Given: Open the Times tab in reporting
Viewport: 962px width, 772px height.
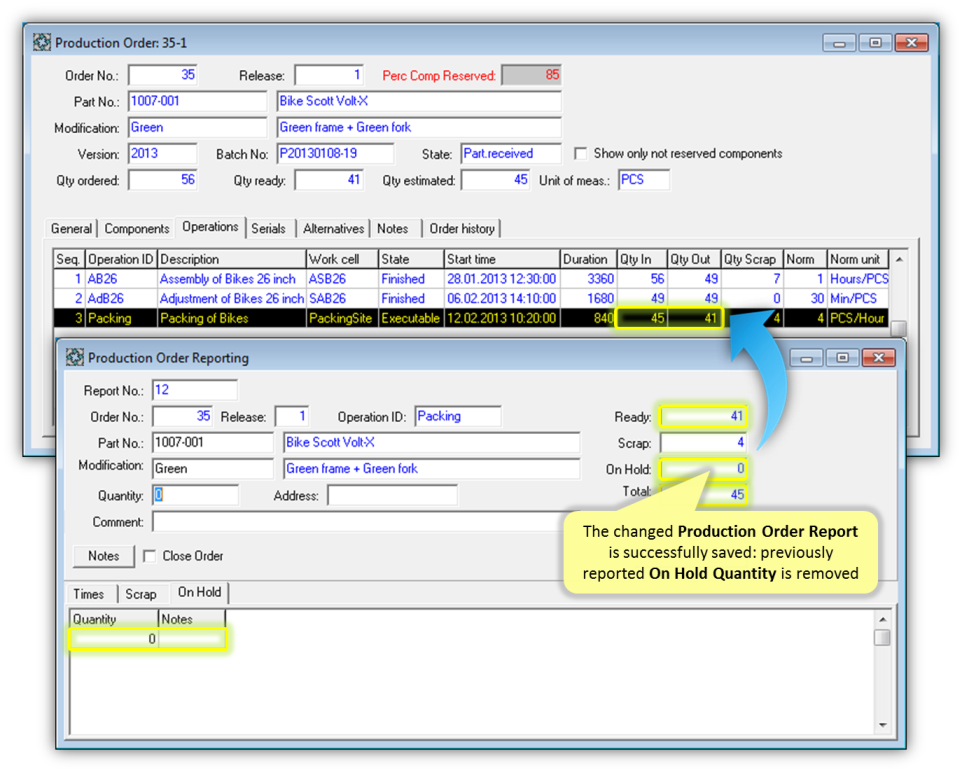Looking at the screenshot, I should pyautogui.click(x=89, y=594).
